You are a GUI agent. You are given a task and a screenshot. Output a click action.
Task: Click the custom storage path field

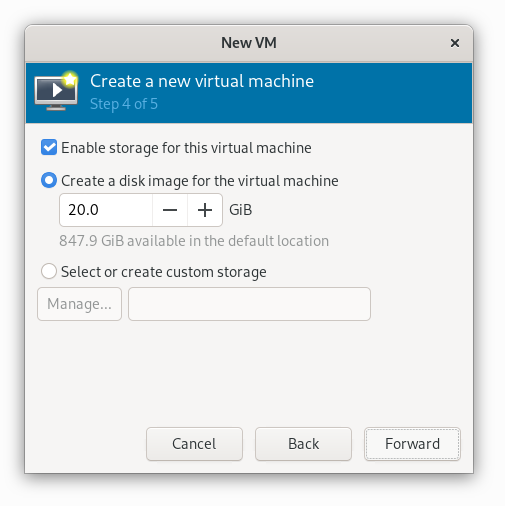click(249, 304)
